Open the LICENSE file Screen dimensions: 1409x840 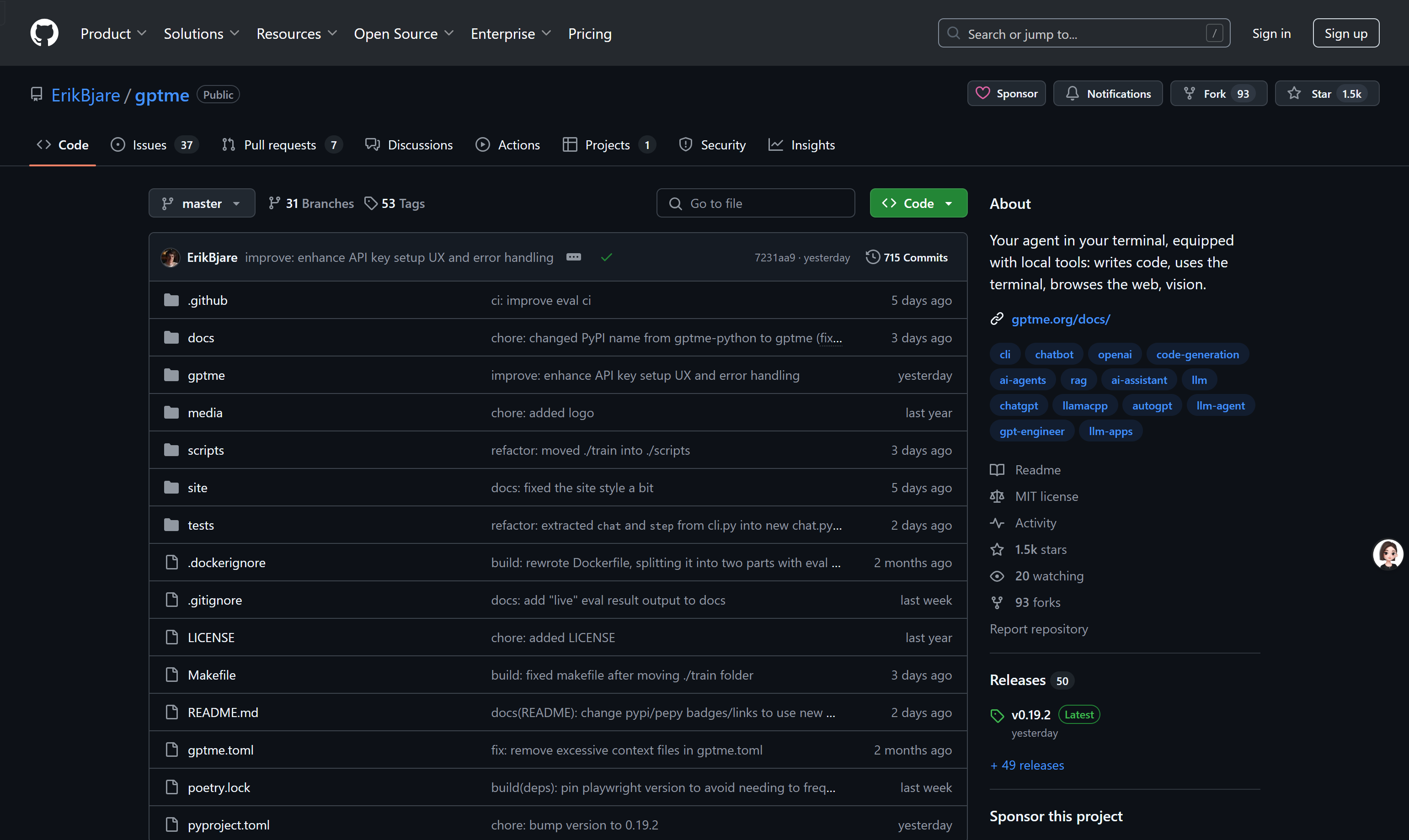pyautogui.click(x=211, y=638)
